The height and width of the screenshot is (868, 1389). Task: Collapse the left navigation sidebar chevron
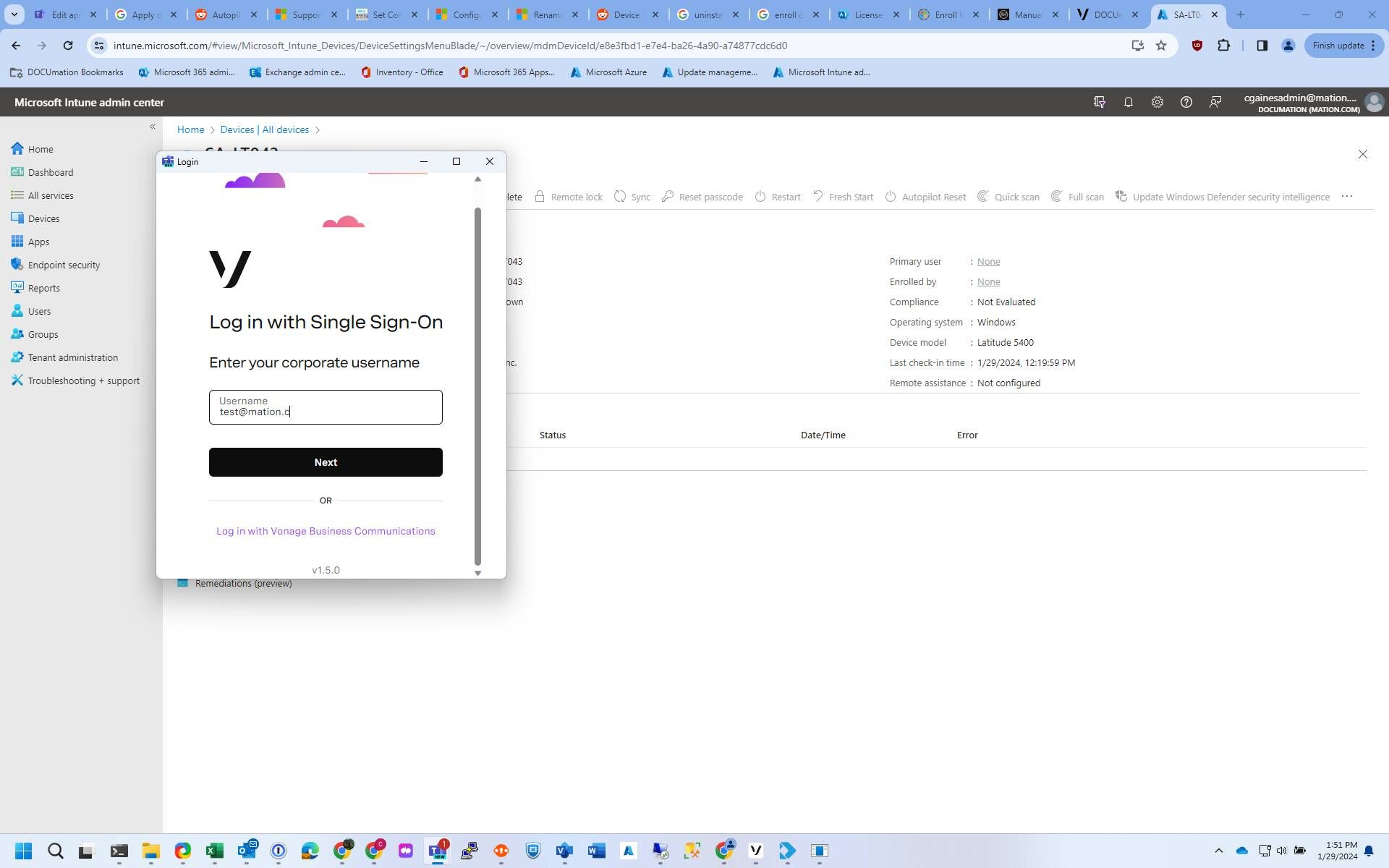[x=153, y=127]
